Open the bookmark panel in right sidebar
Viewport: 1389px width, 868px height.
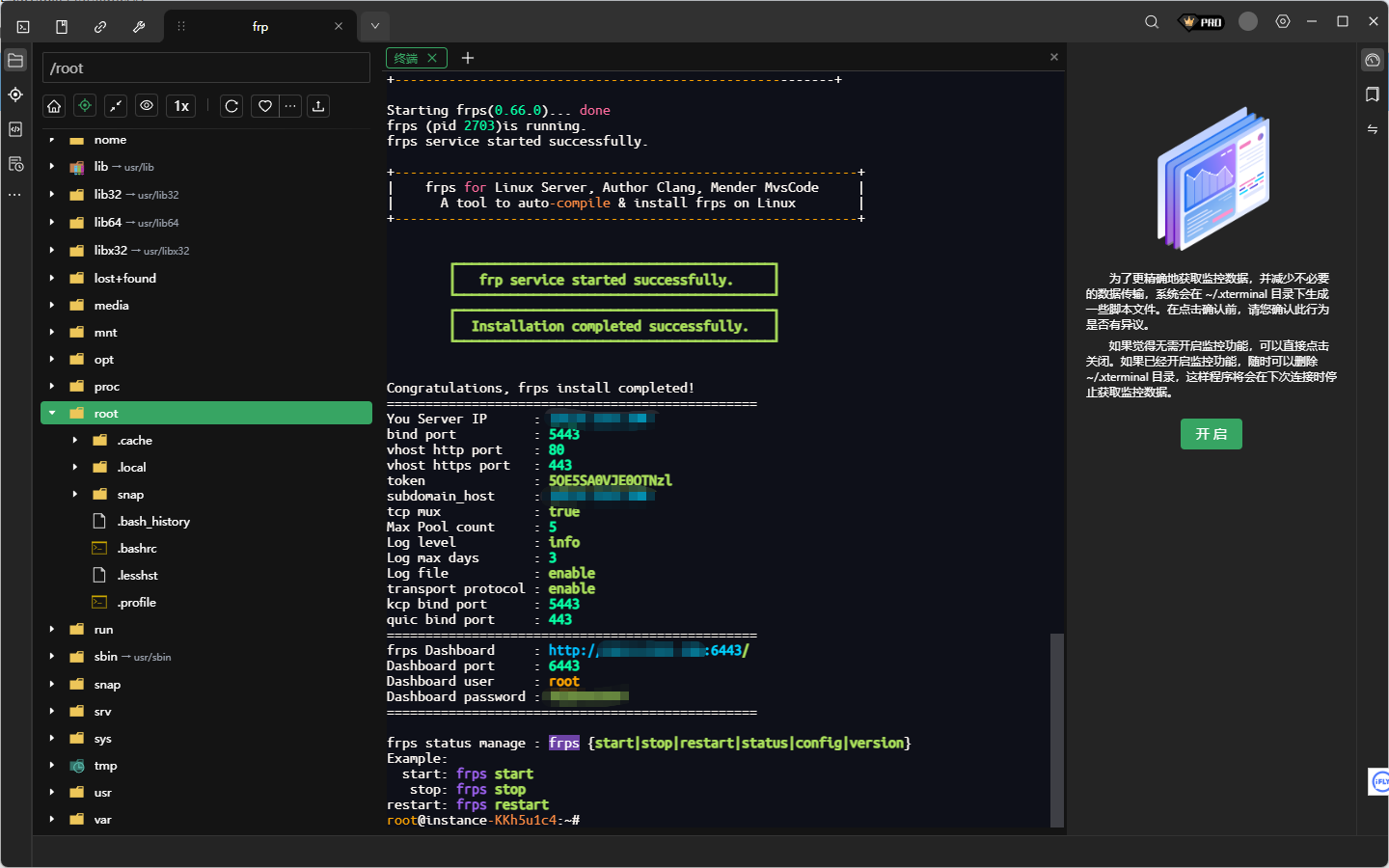tap(1373, 95)
